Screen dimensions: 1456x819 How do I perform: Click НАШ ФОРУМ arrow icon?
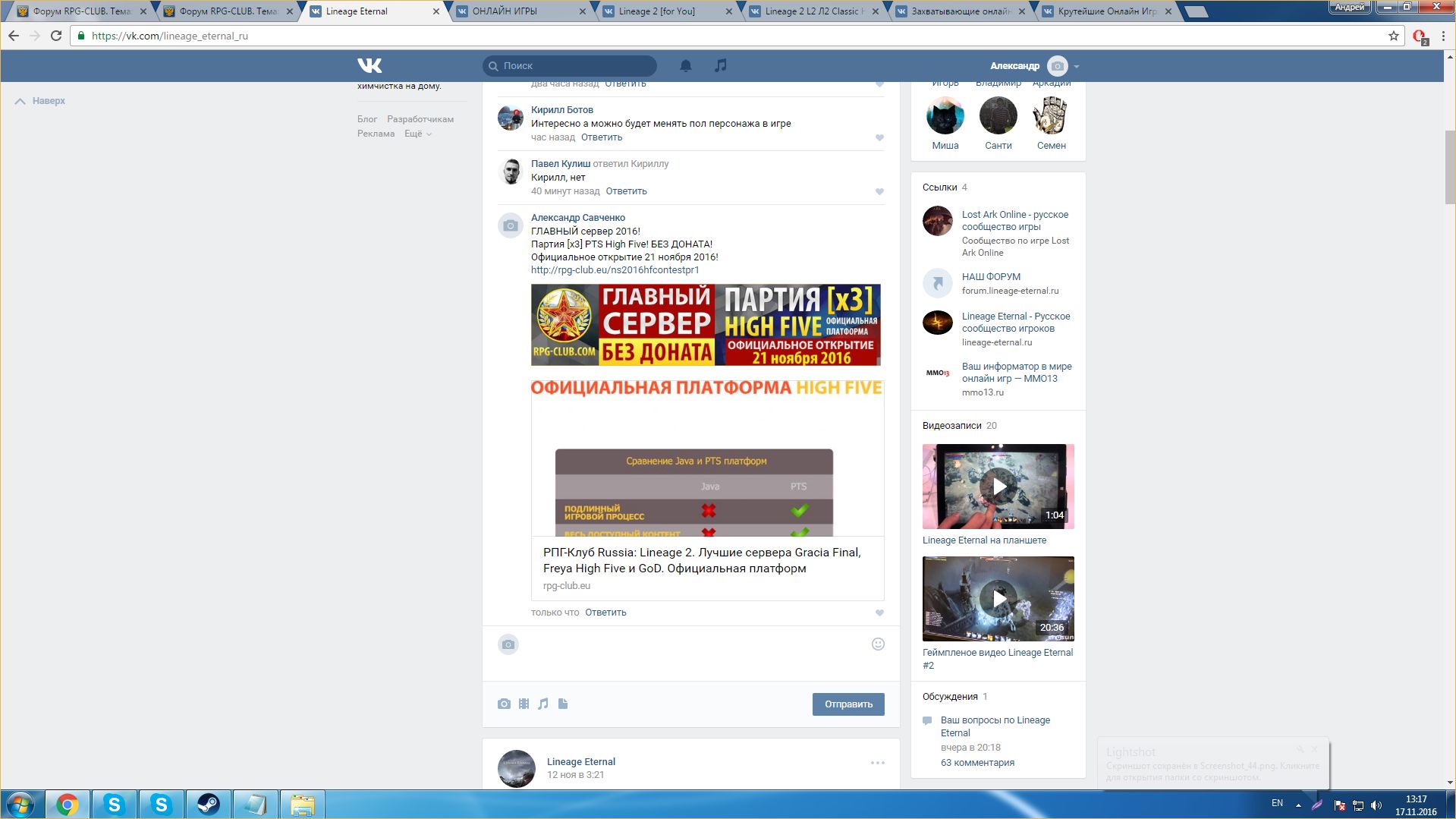pos(938,283)
